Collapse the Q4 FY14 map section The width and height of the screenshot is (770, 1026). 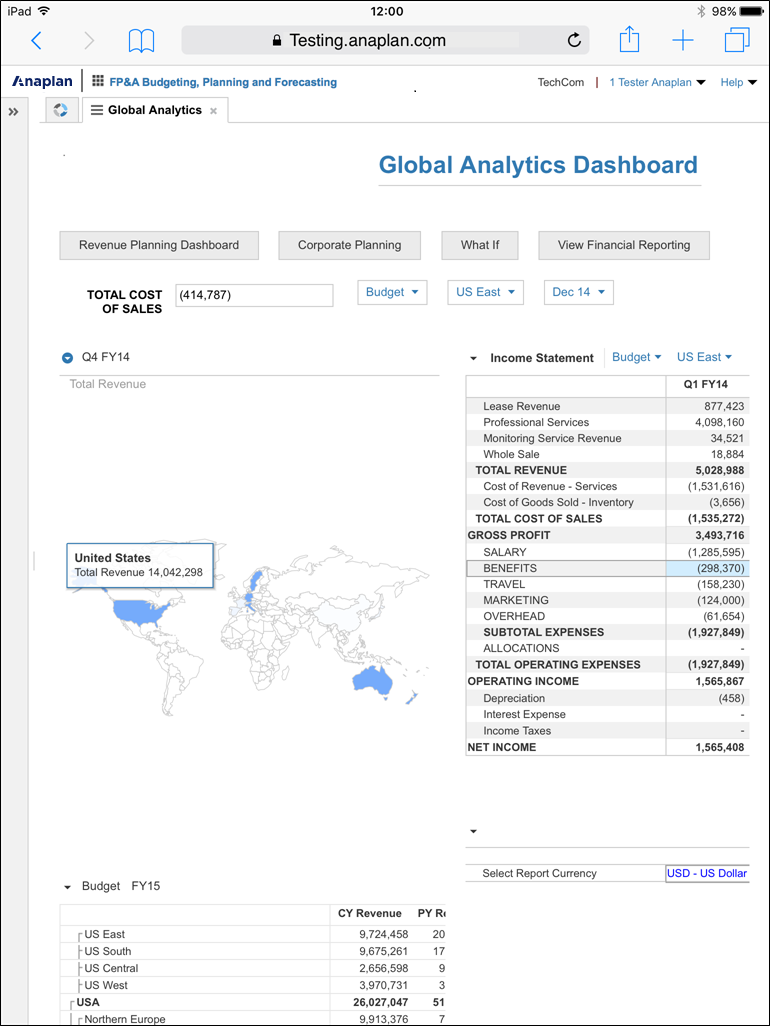tap(68, 357)
